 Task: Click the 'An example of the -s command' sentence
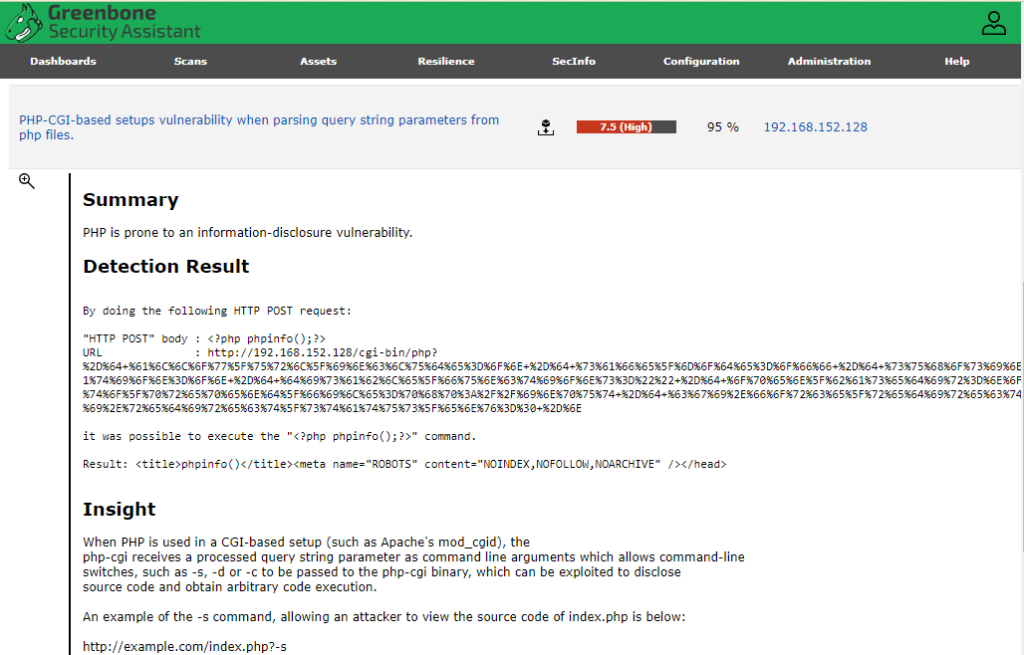pos(384,616)
